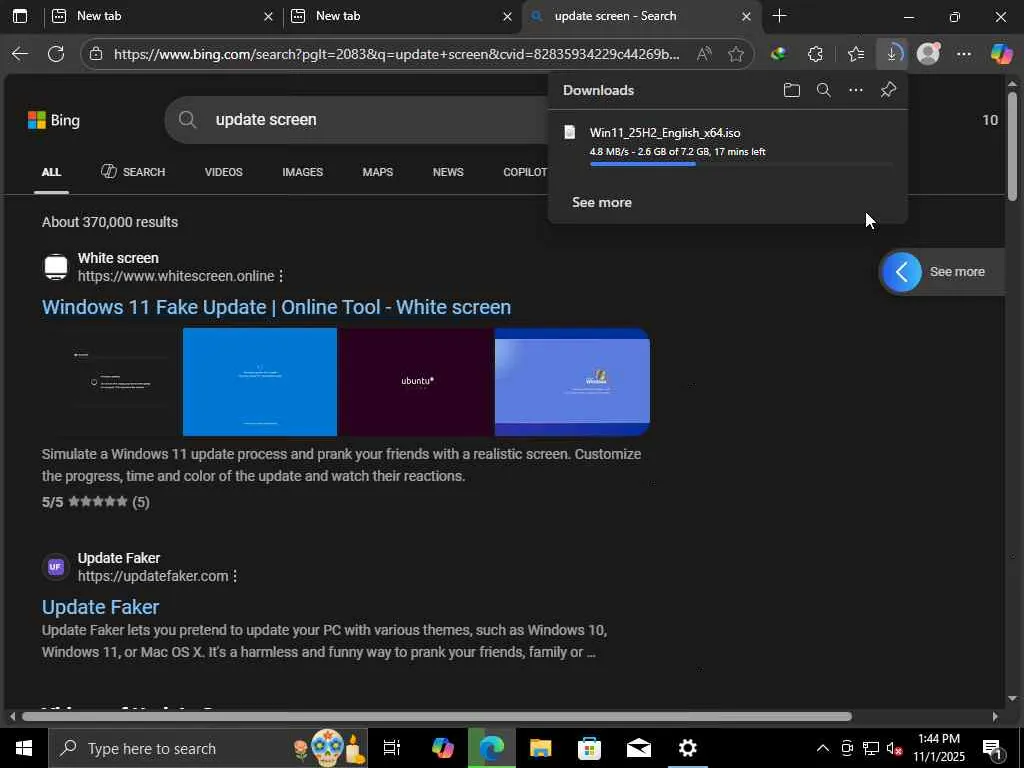Open the ubuntu thumbnail image

click(416, 382)
